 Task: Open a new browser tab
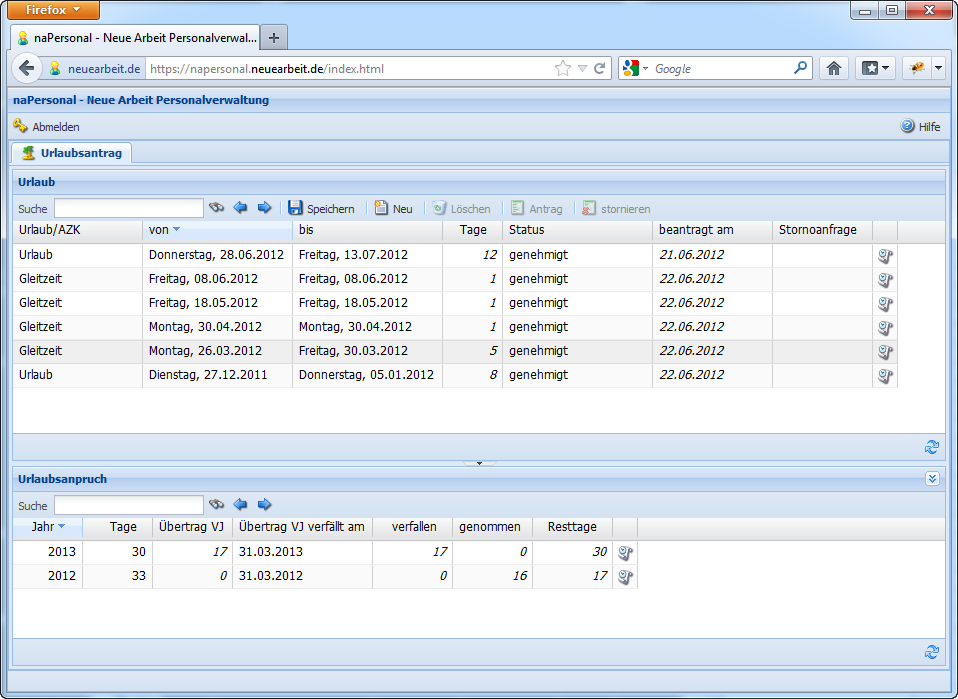point(274,38)
